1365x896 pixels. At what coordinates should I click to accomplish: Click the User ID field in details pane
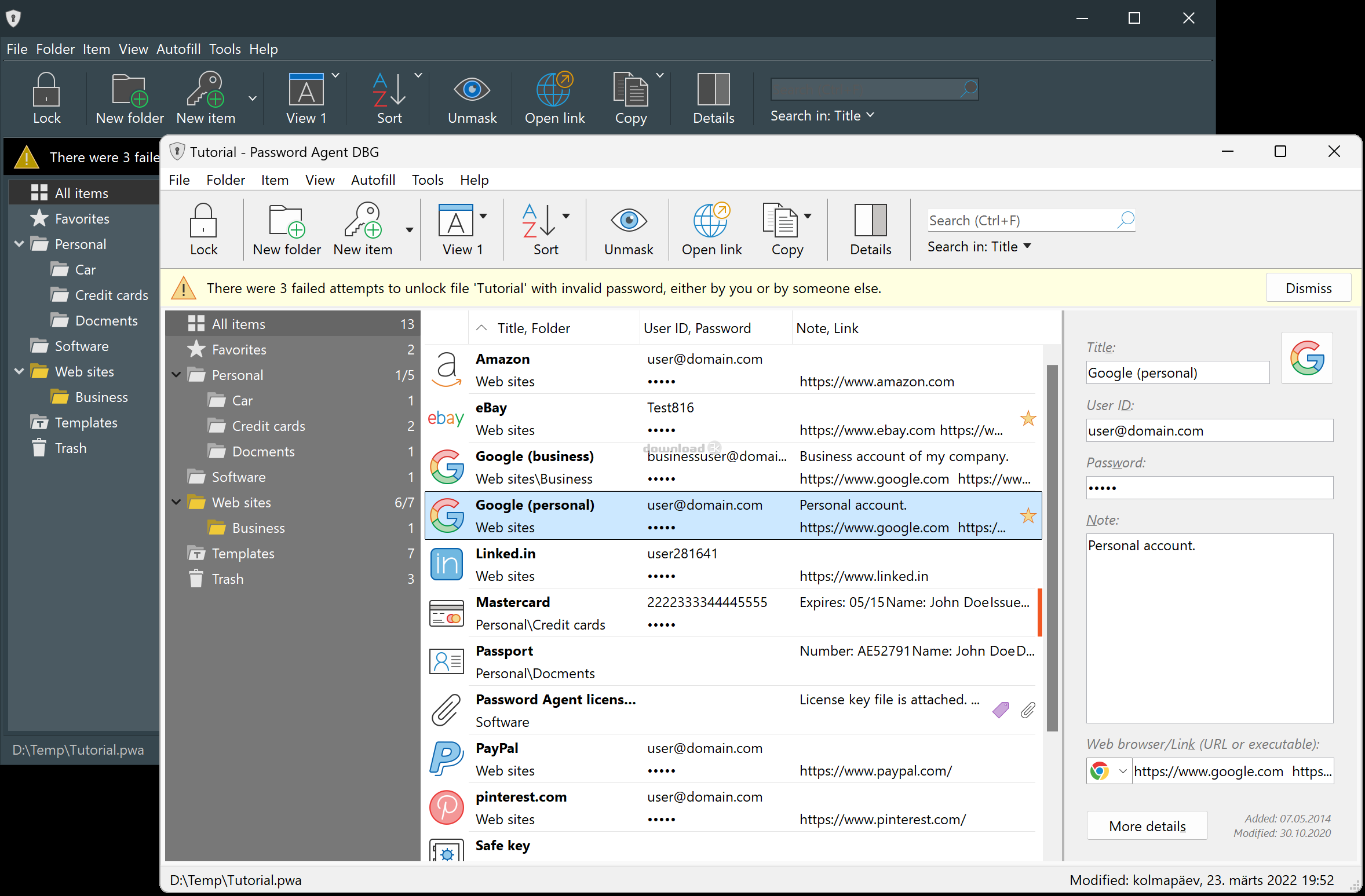point(1209,430)
